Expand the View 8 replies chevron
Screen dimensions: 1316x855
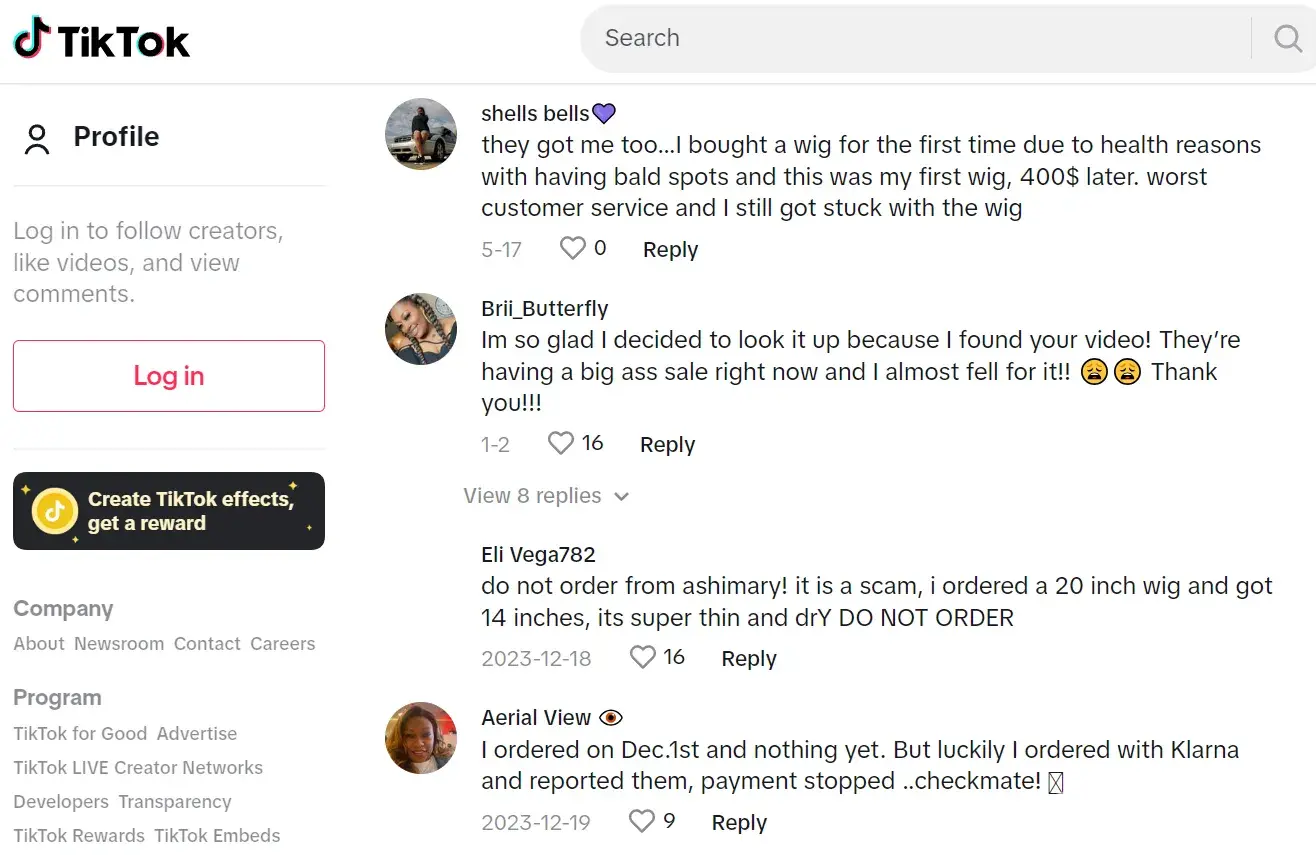tap(621, 497)
